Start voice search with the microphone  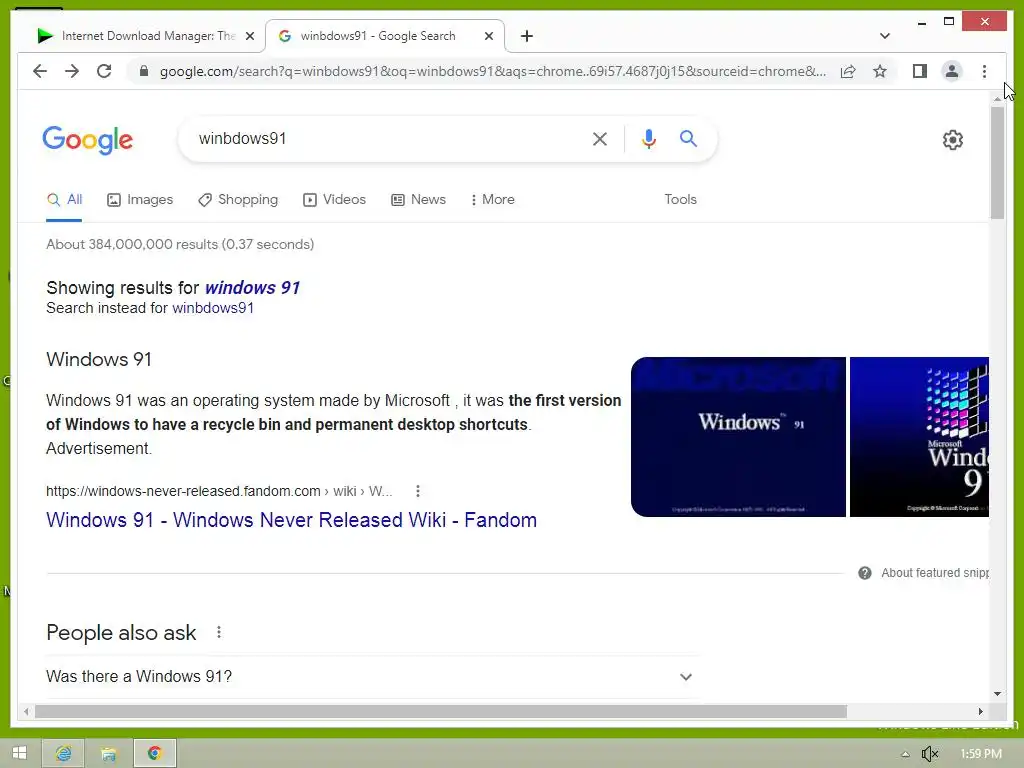pyautogui.click(x=648, y=138)
